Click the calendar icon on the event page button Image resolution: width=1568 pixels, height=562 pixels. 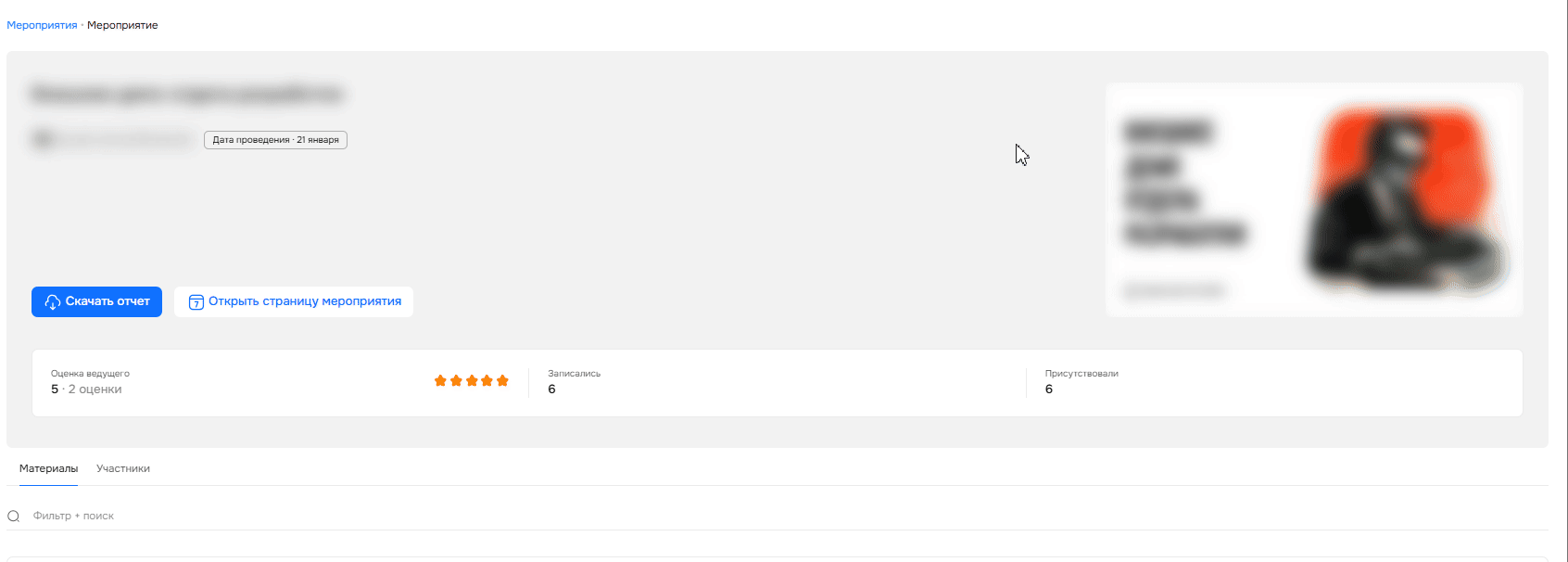point(196,302)
